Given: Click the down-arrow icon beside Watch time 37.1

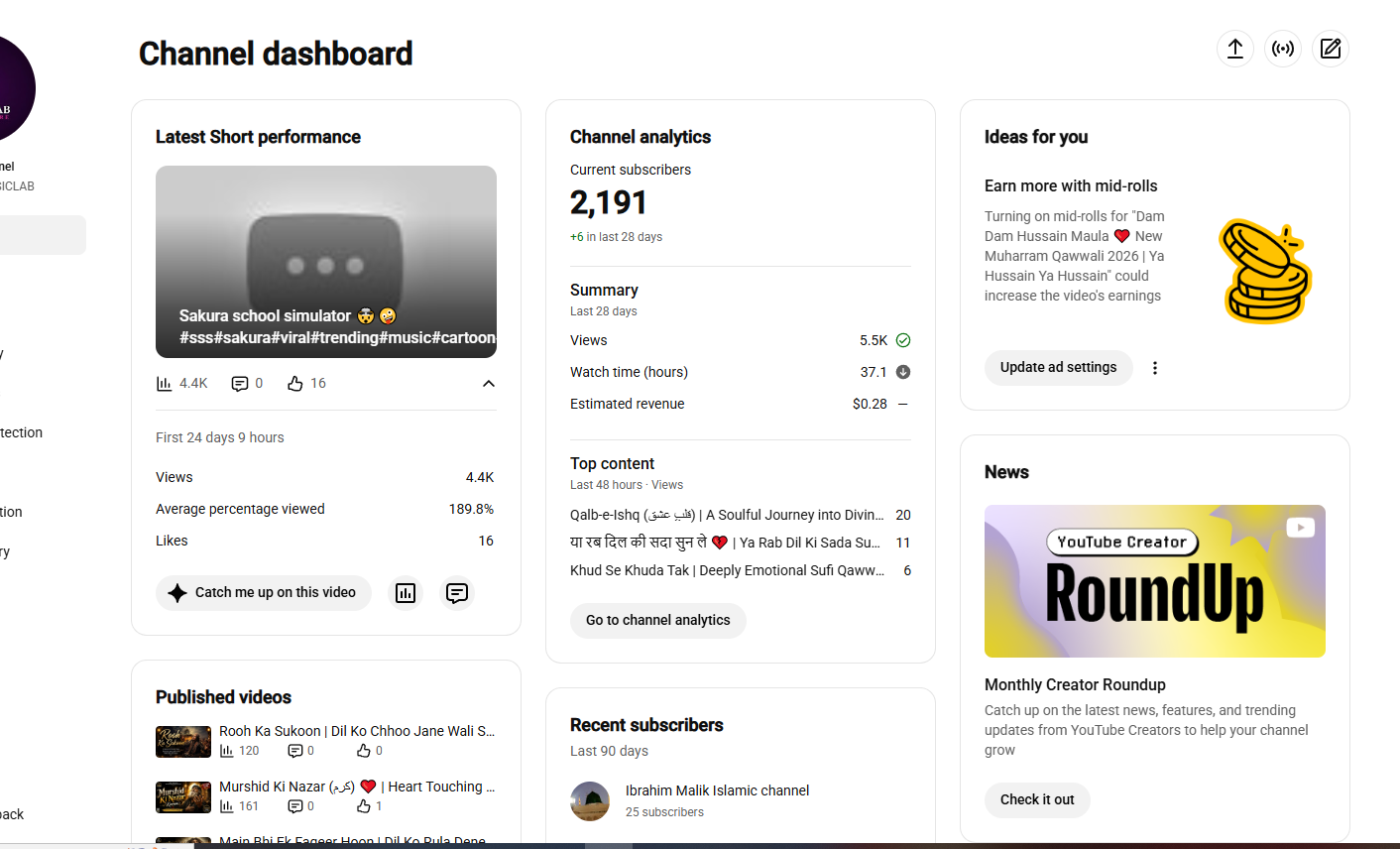Looking at the screenshot, I should click(903, 372).
